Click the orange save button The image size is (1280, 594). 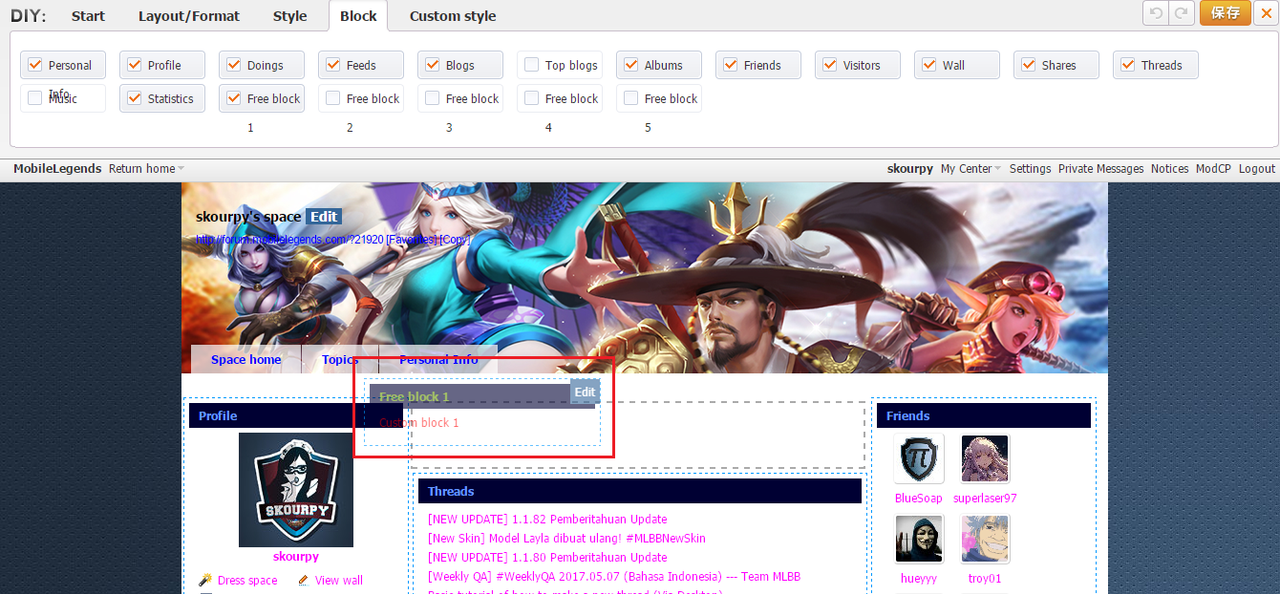click(x=1225, y=13)
